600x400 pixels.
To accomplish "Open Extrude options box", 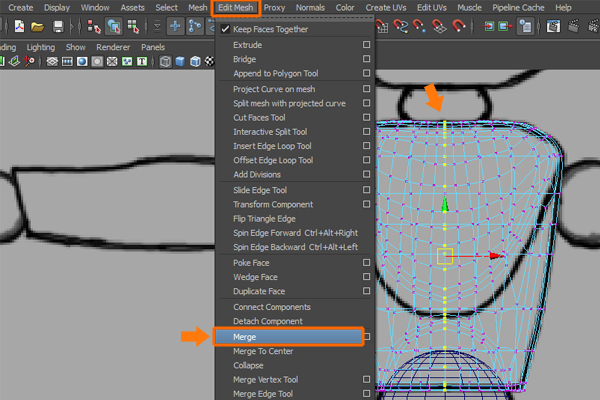I will click(367, 45).
